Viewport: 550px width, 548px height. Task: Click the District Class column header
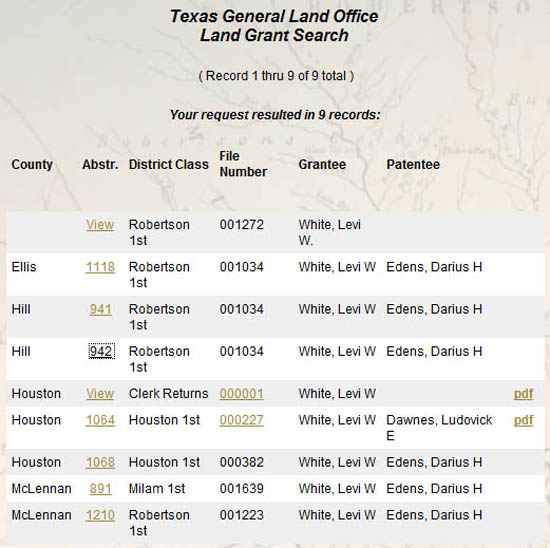[x=168, y=164]
